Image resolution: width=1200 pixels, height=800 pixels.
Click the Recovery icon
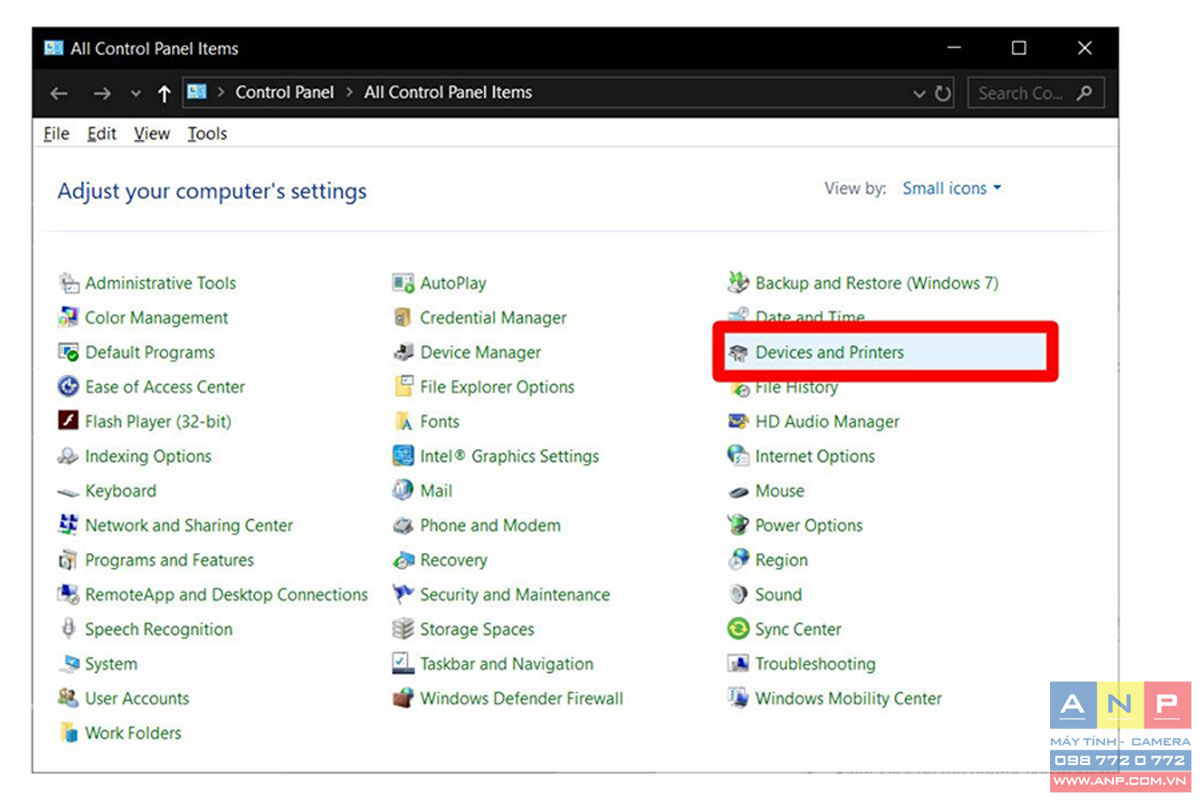point(403,560)
